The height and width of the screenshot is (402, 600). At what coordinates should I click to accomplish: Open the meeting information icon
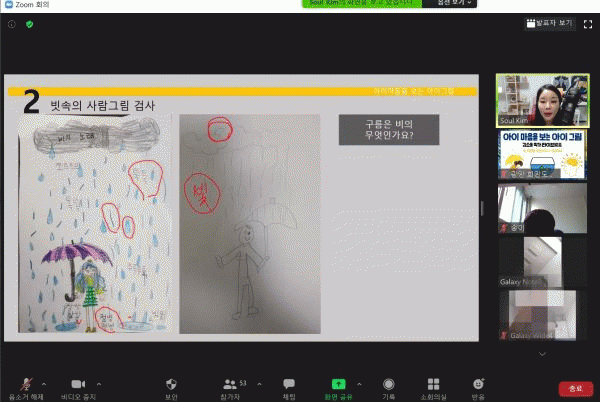coord(12,24)
